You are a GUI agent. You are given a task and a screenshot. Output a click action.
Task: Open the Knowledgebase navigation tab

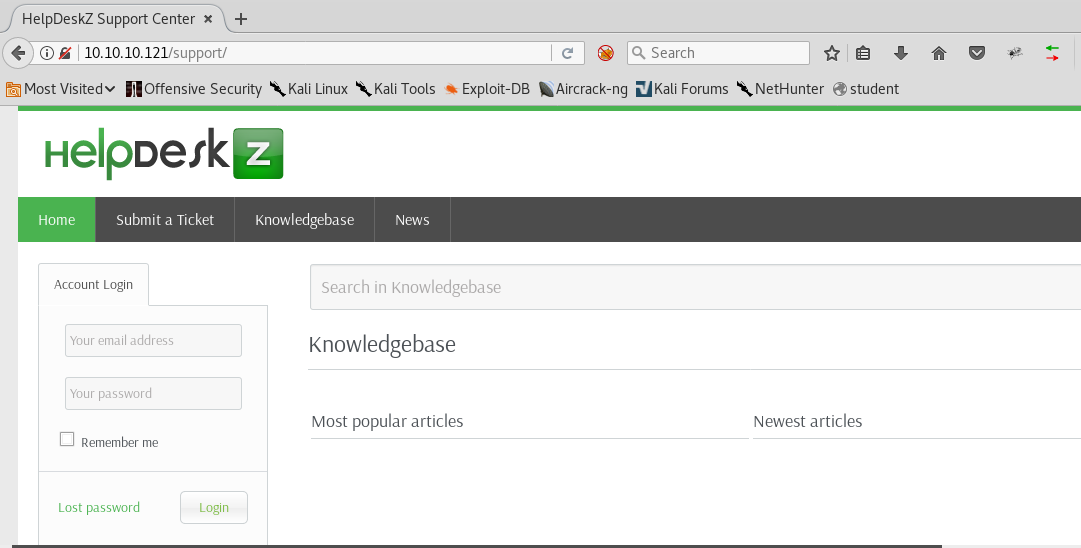tap(304, 220)
